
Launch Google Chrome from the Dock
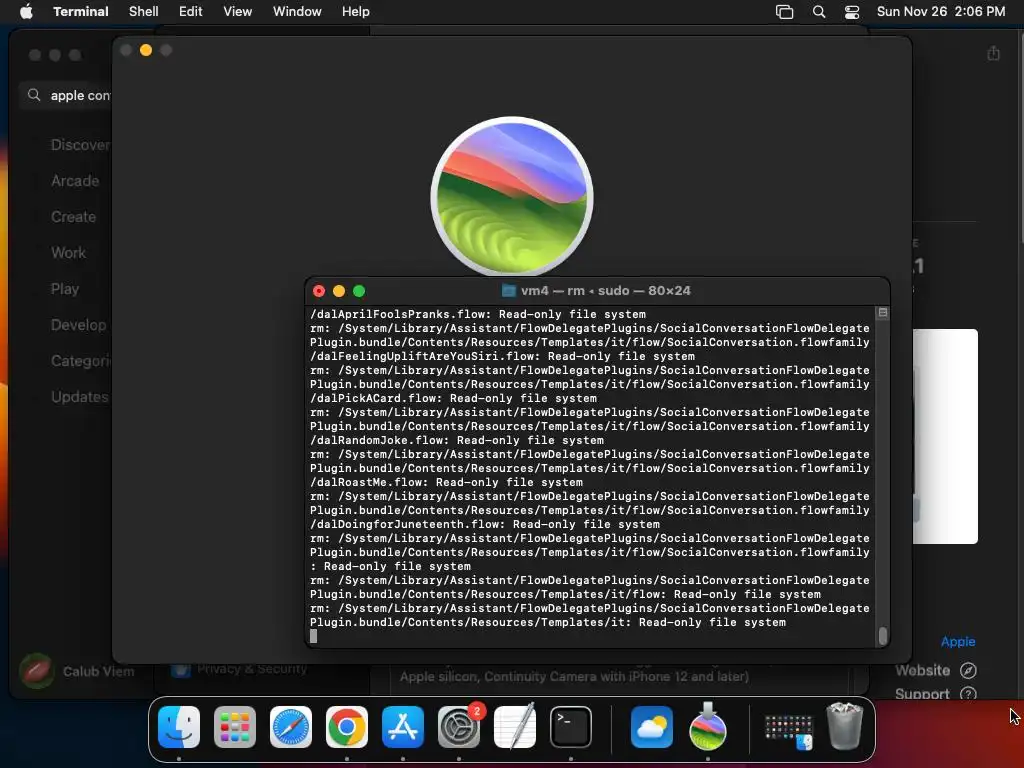click(347, 727)
